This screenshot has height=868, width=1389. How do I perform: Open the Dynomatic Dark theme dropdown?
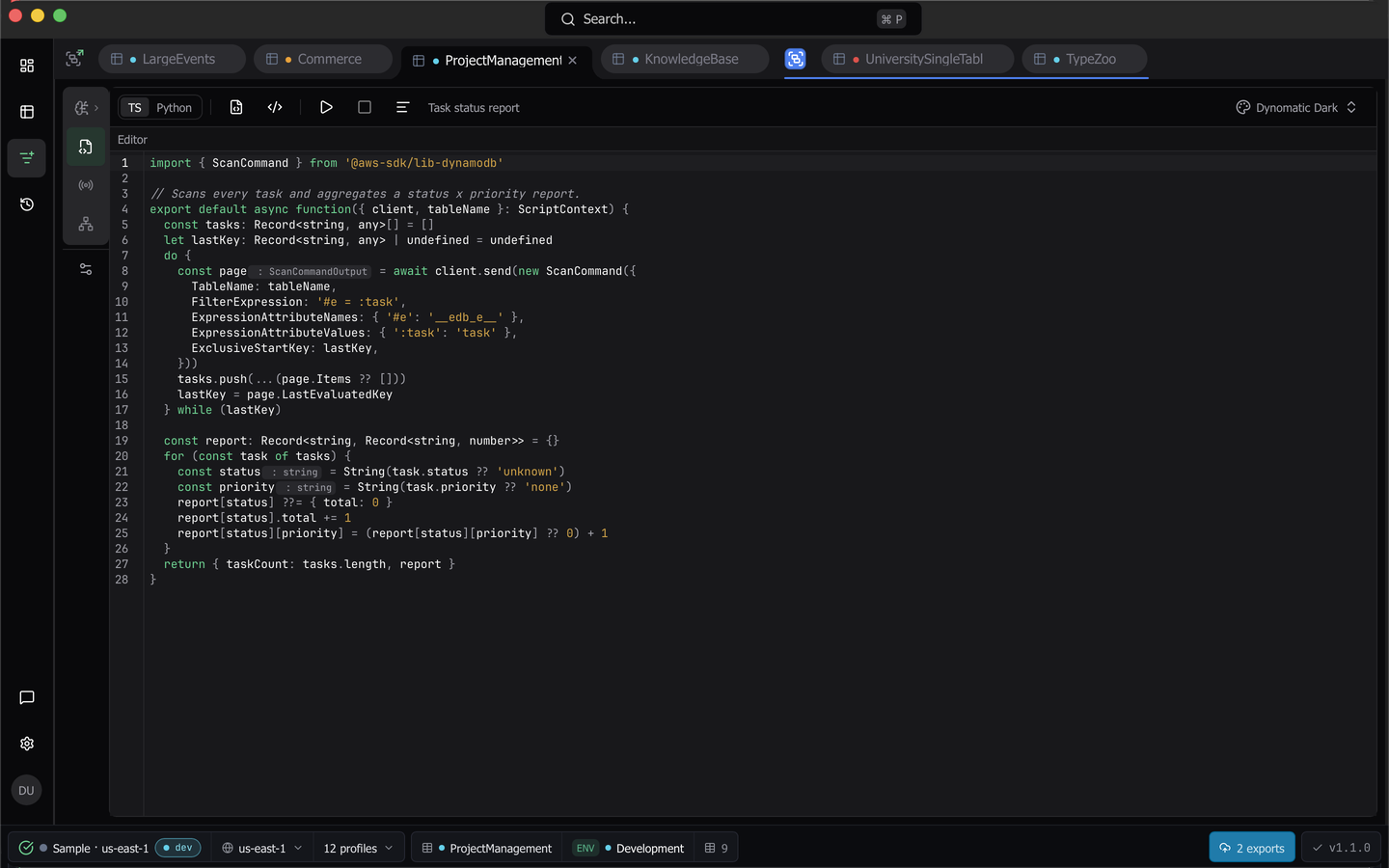click(x=1296, y=107)
